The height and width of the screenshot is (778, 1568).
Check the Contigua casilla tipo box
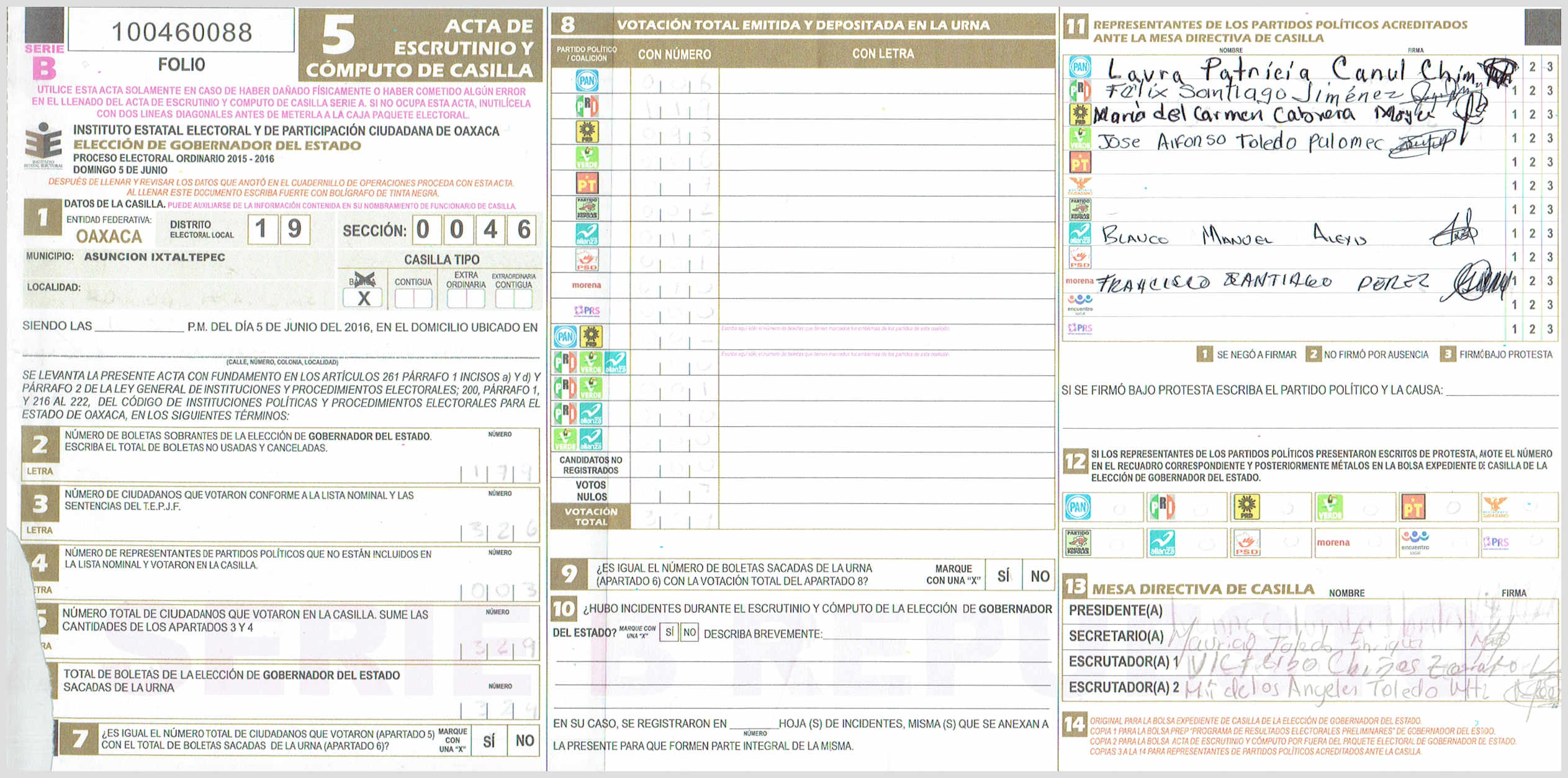point(413,298)
